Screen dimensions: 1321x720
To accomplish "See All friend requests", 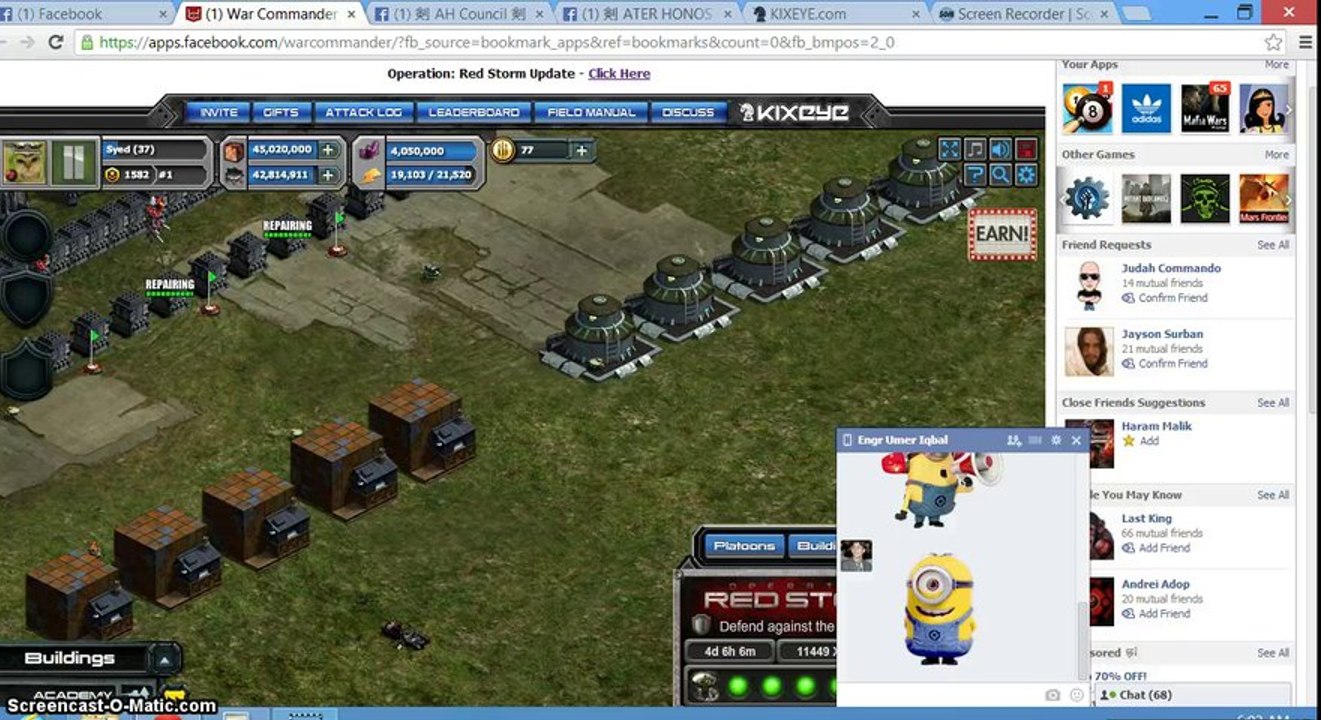I will (x=1273, y=245).
